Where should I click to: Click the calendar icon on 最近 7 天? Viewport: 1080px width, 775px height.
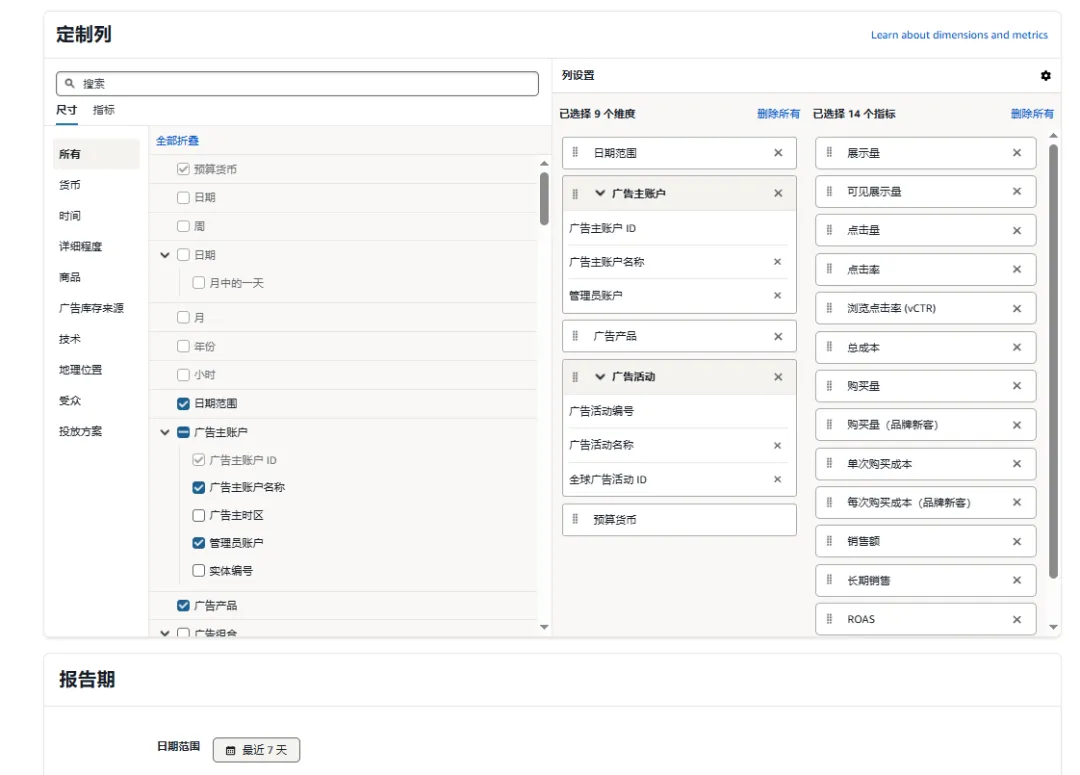click(x=230, y=750)
